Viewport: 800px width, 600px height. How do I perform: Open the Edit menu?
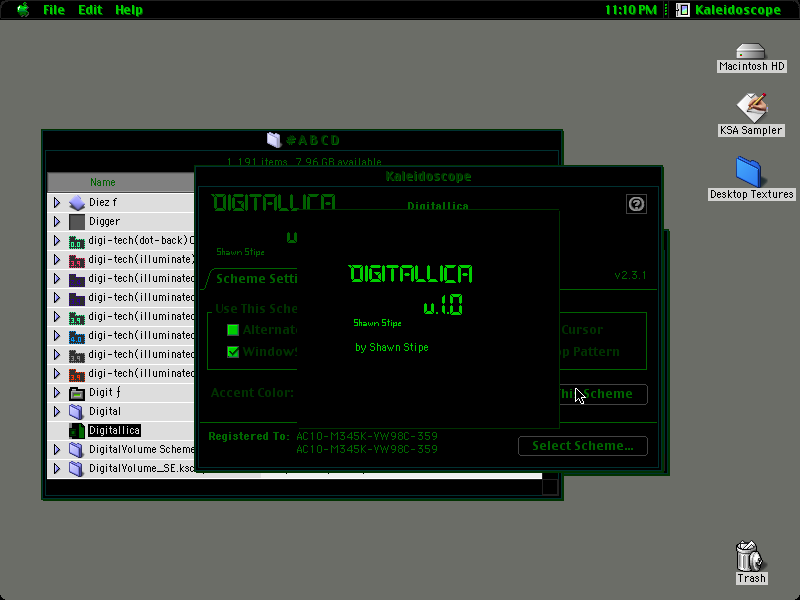[90, 10]
